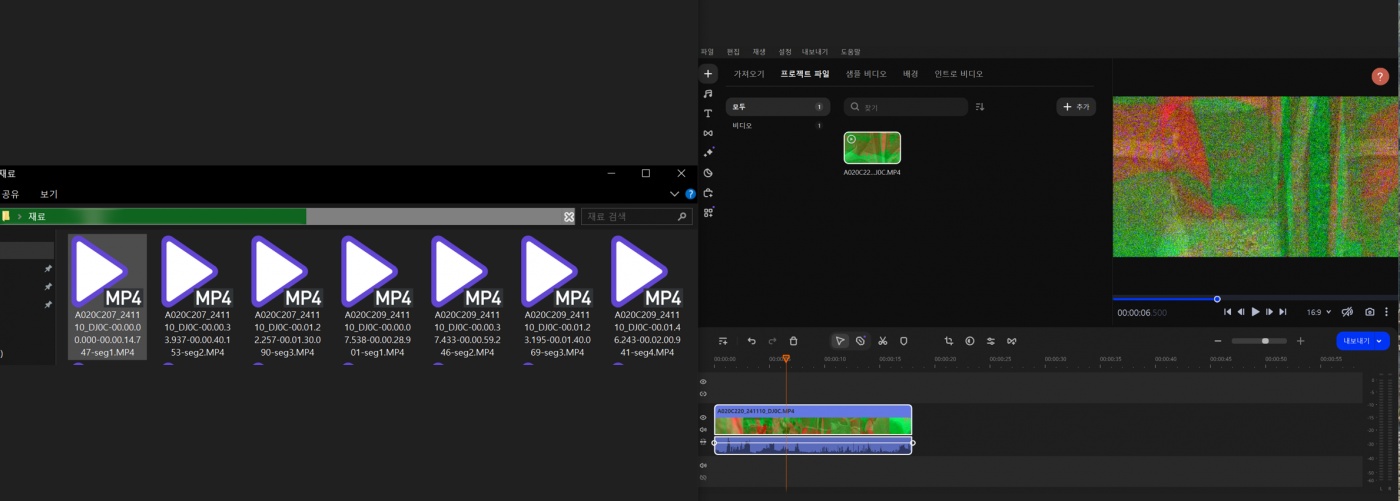Screen dimensions: 1400x501
Task: Select the crop tool in timeline toolbar
Action: (x=948, y=341)
